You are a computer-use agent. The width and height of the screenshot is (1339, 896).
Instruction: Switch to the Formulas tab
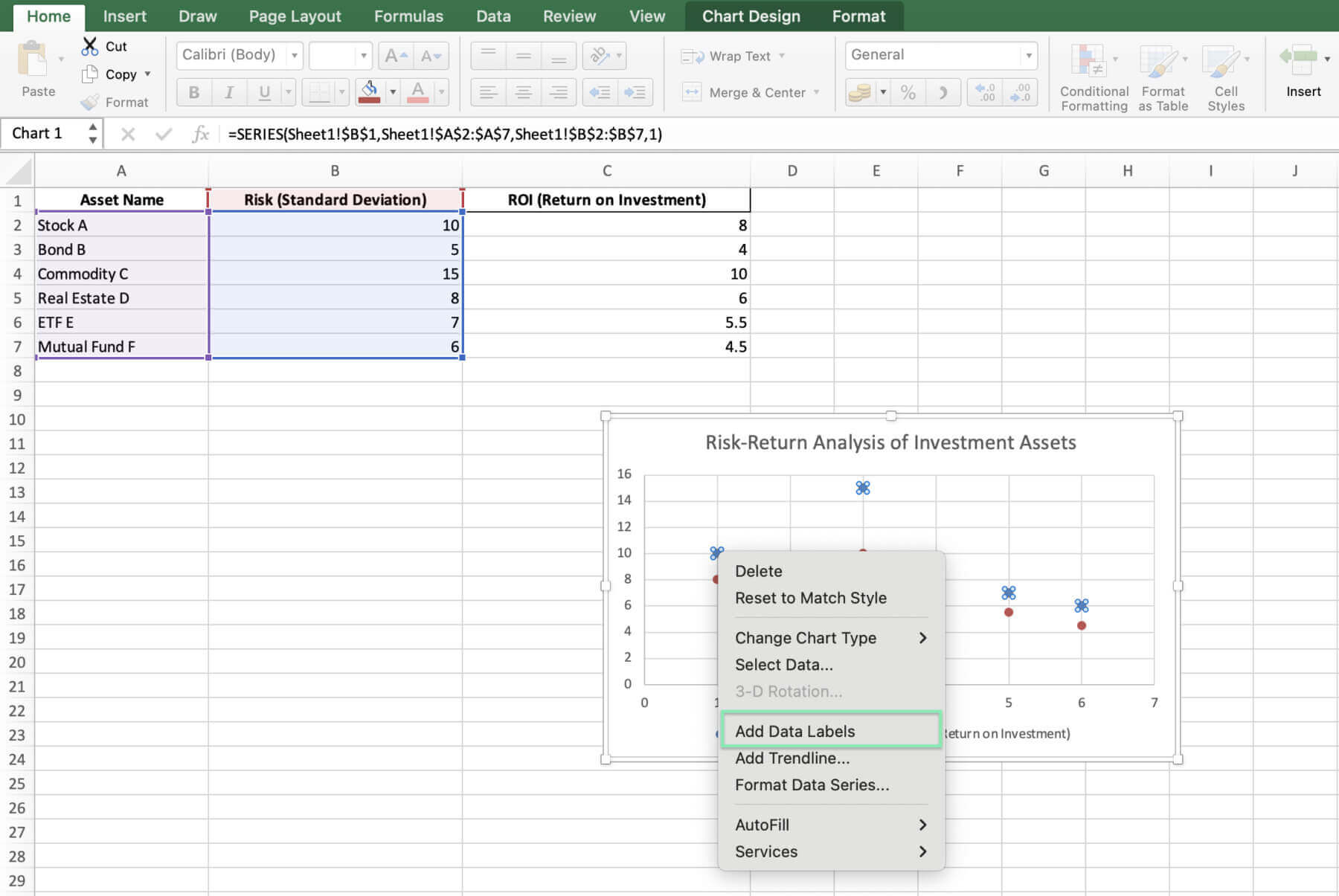coord(408,16)
